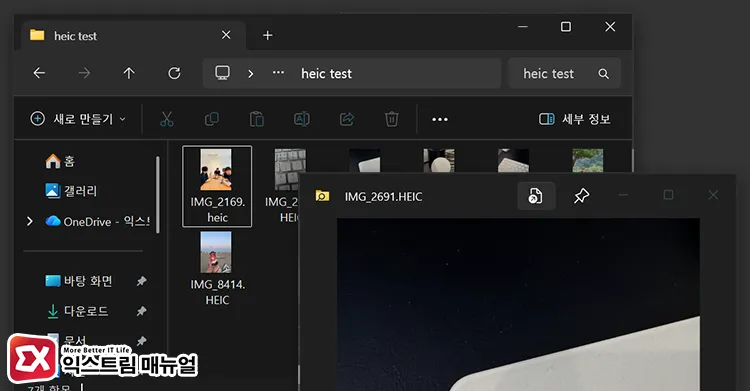Select the tree landscape thumbnail
This screenshot has width=750, height=391.
tap(587, 160)
